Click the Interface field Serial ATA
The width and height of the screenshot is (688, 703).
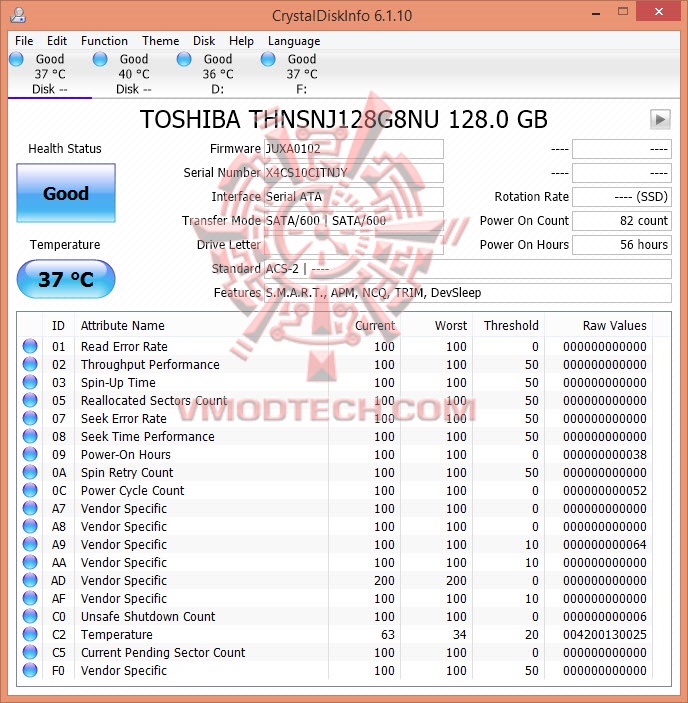click(354, 197)
